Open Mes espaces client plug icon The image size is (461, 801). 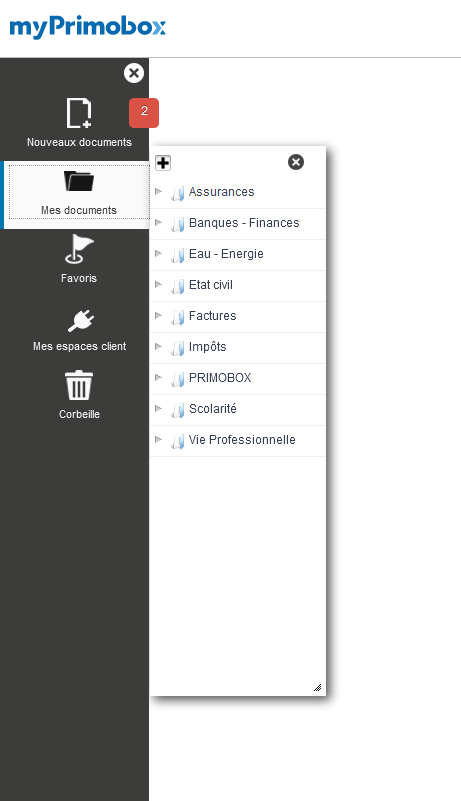[x=81, y=320]
